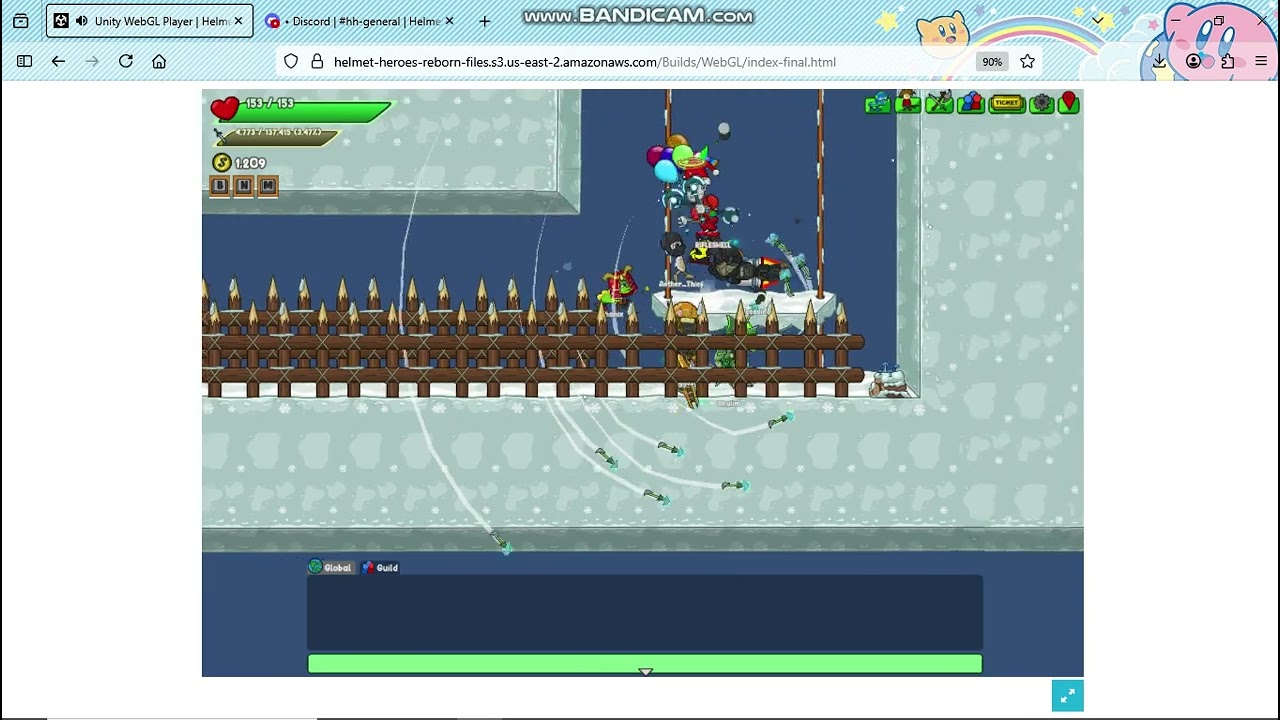The height and width of the screenshot is (720, 1280).
Task: Click the tracking protection shield icon
Action: coord(291,61)
